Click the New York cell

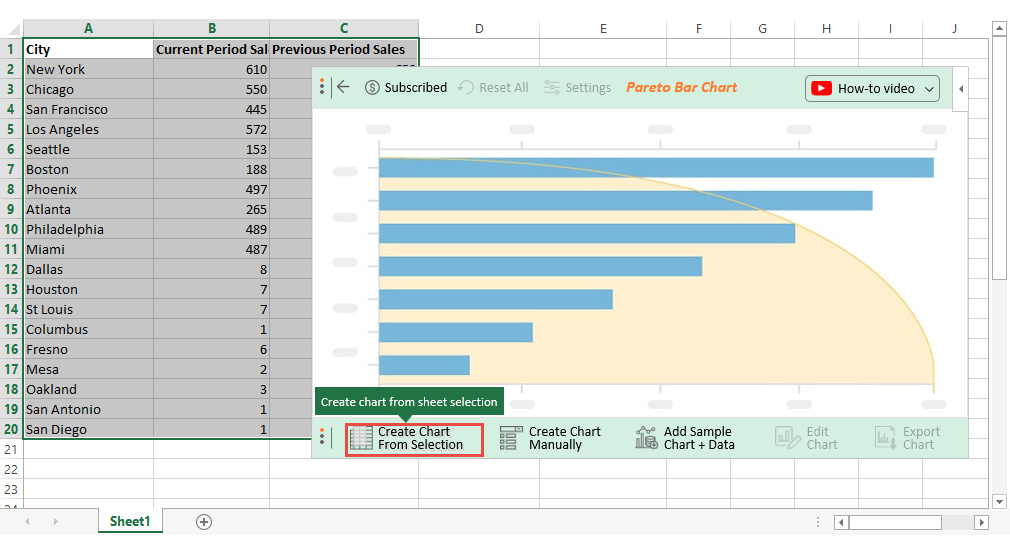click(x=88, y=70)
